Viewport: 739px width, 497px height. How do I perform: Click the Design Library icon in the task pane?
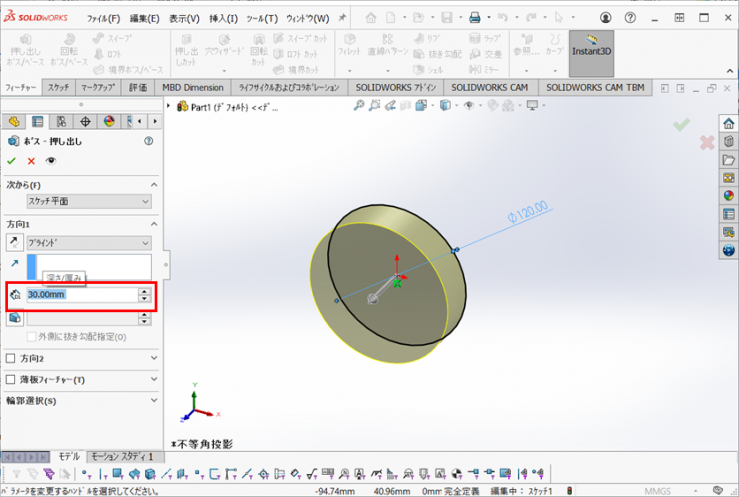coord(729,141)
